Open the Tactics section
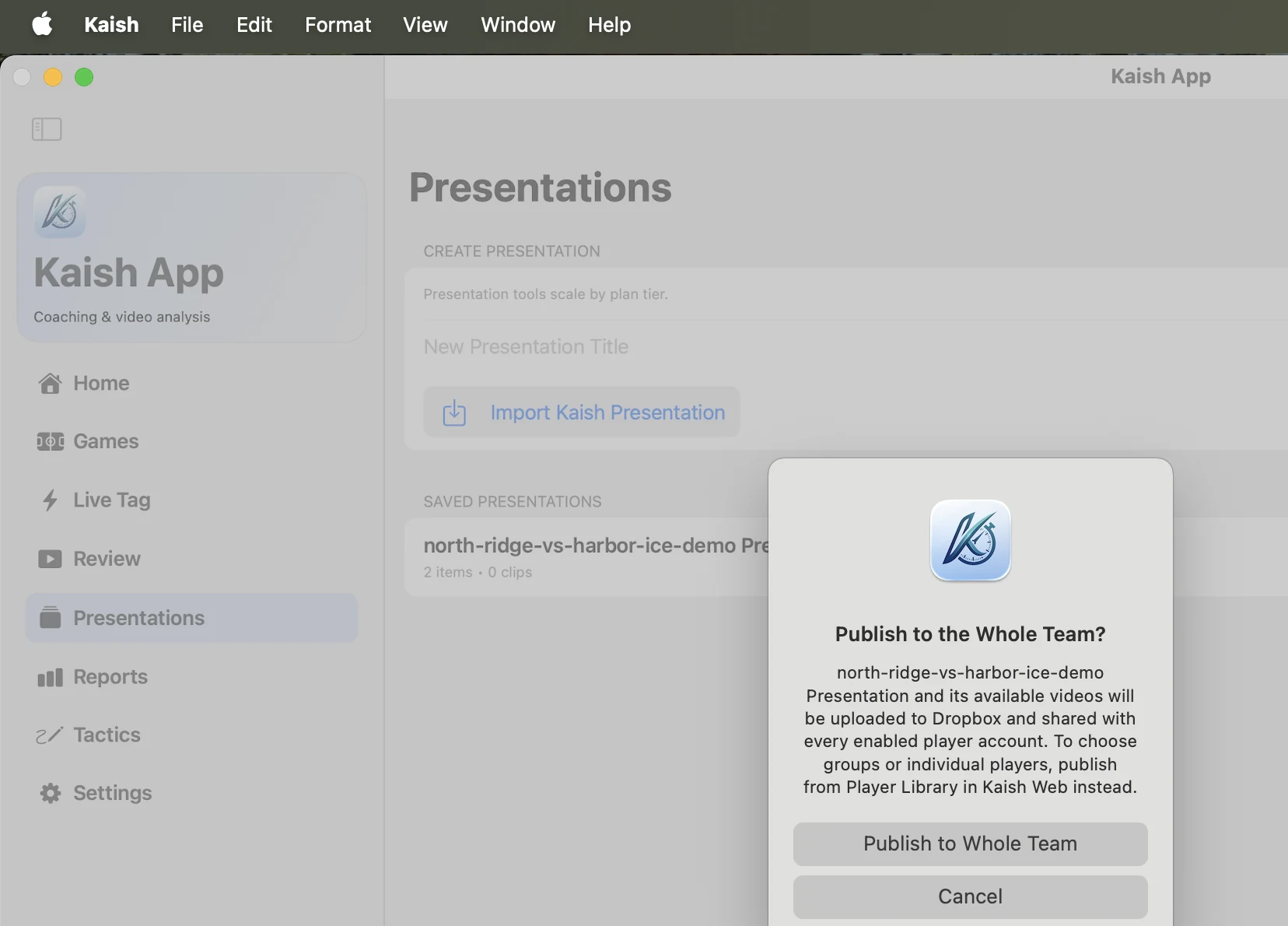Image resolution: width=1288 pixels, height=926 pixels. tap(191, 735)
